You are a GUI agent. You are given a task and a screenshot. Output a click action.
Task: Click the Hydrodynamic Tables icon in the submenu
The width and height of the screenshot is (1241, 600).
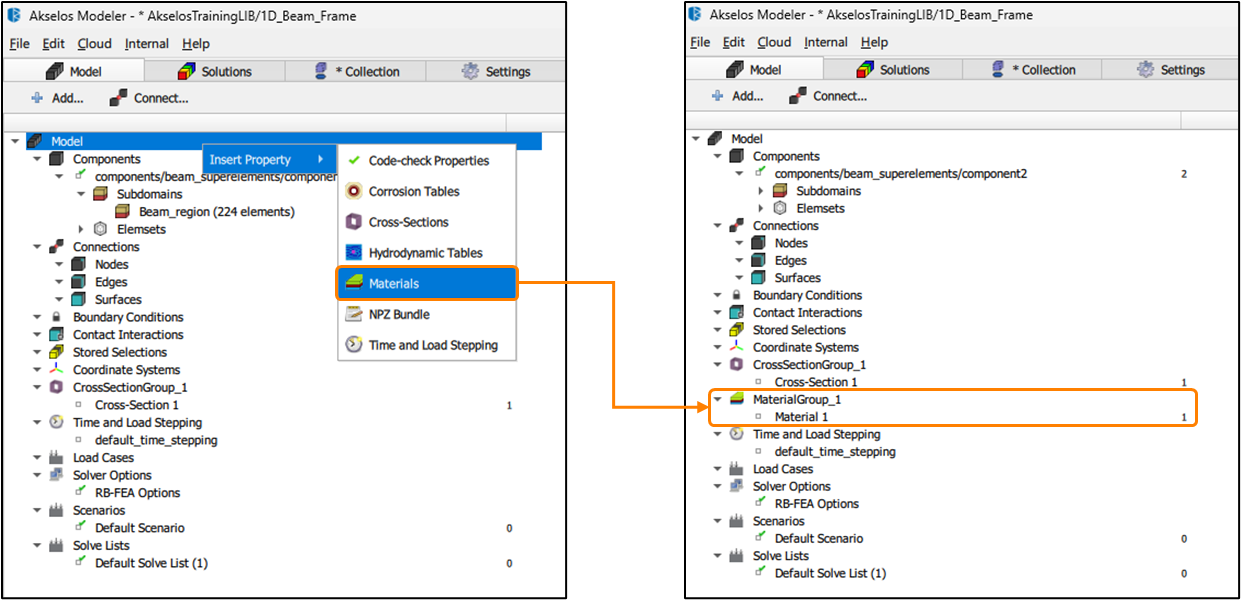tap(353, 253)
